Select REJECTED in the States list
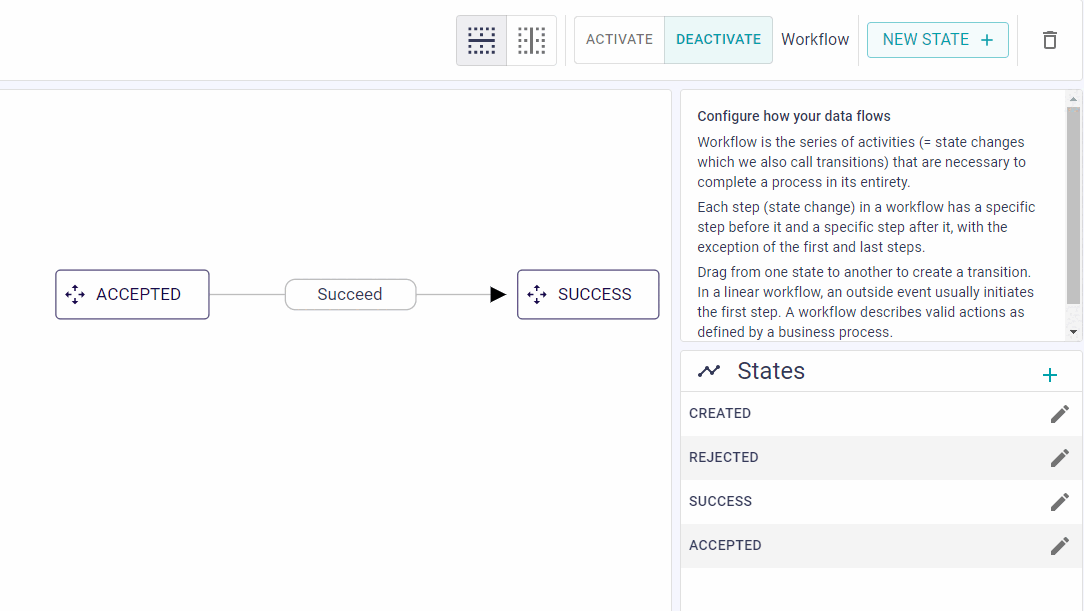Viewport: 1084px width, 611px height. [881, 458]
